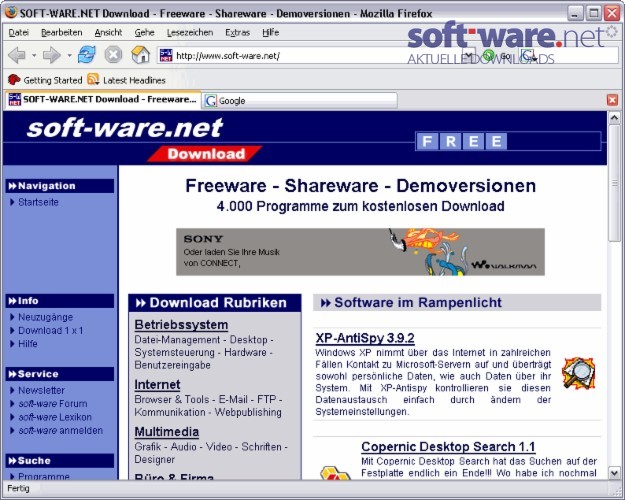This screenshot has width=625, height=500.
Task: Open the Systemsteuerung subcategory
Action: click(x=175, y=352)
